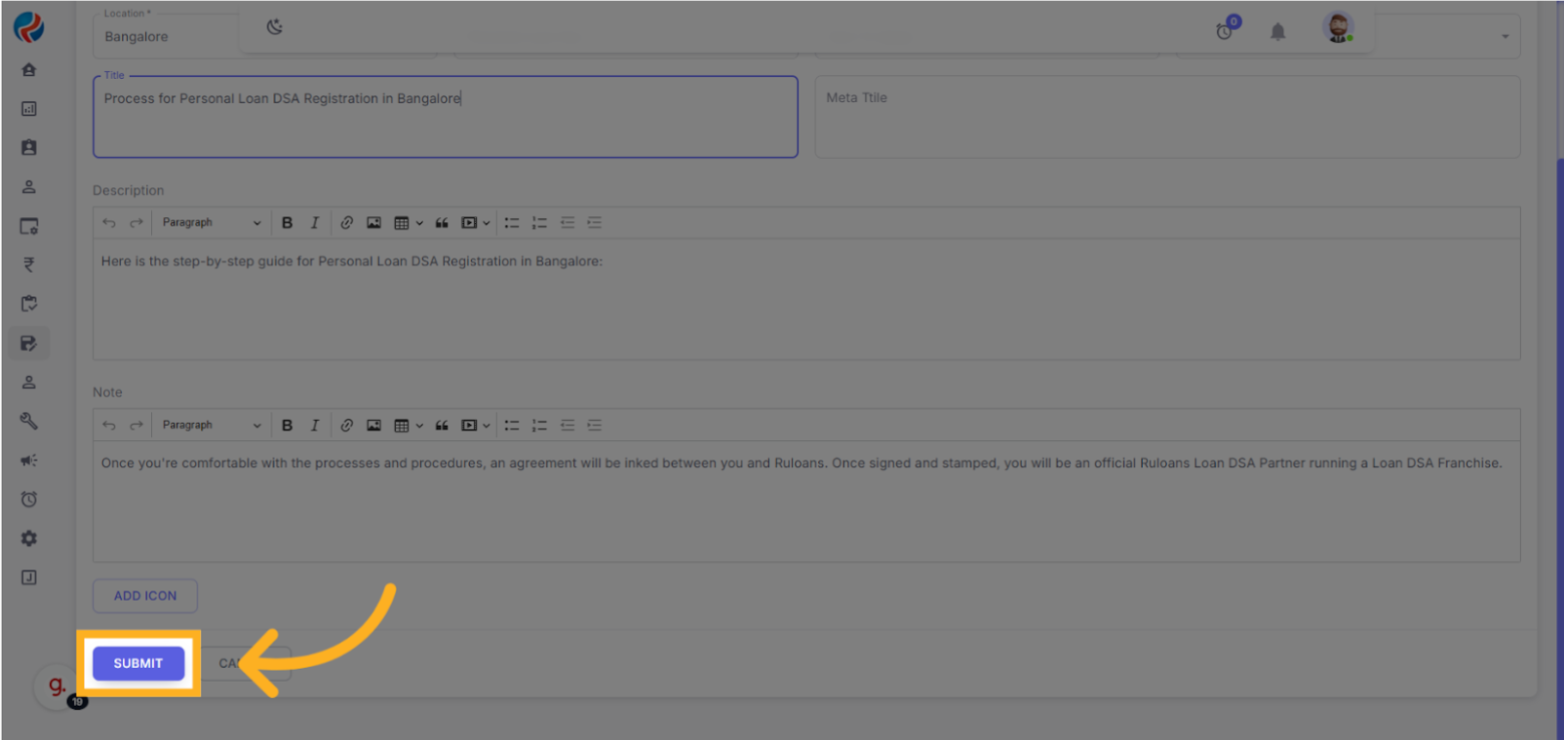Click the SUBMIT button
1564x740 pixels.
[138, 663]
